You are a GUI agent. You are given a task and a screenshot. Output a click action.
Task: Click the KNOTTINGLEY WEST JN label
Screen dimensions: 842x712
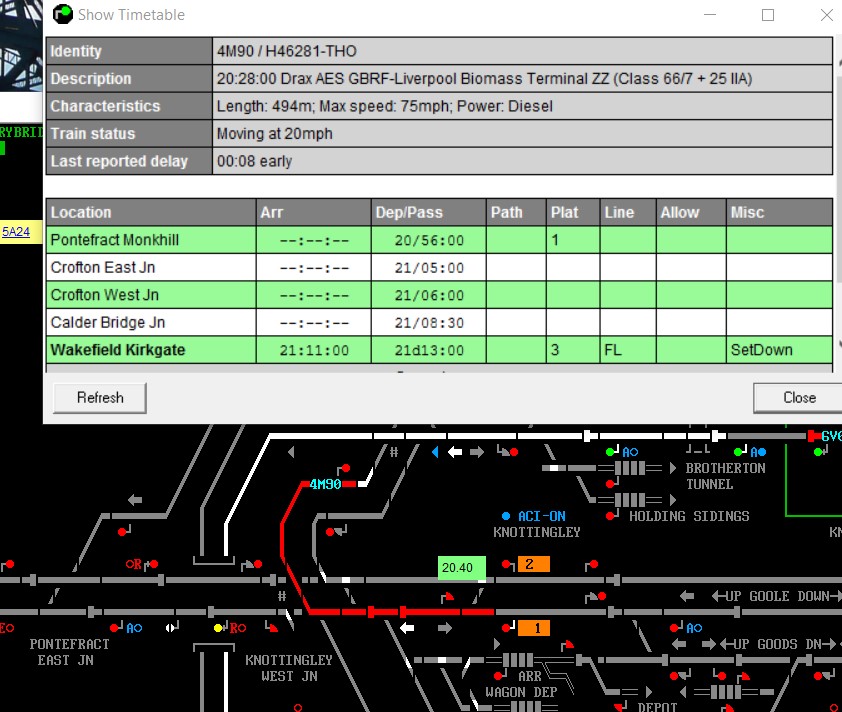coord(289,668)
